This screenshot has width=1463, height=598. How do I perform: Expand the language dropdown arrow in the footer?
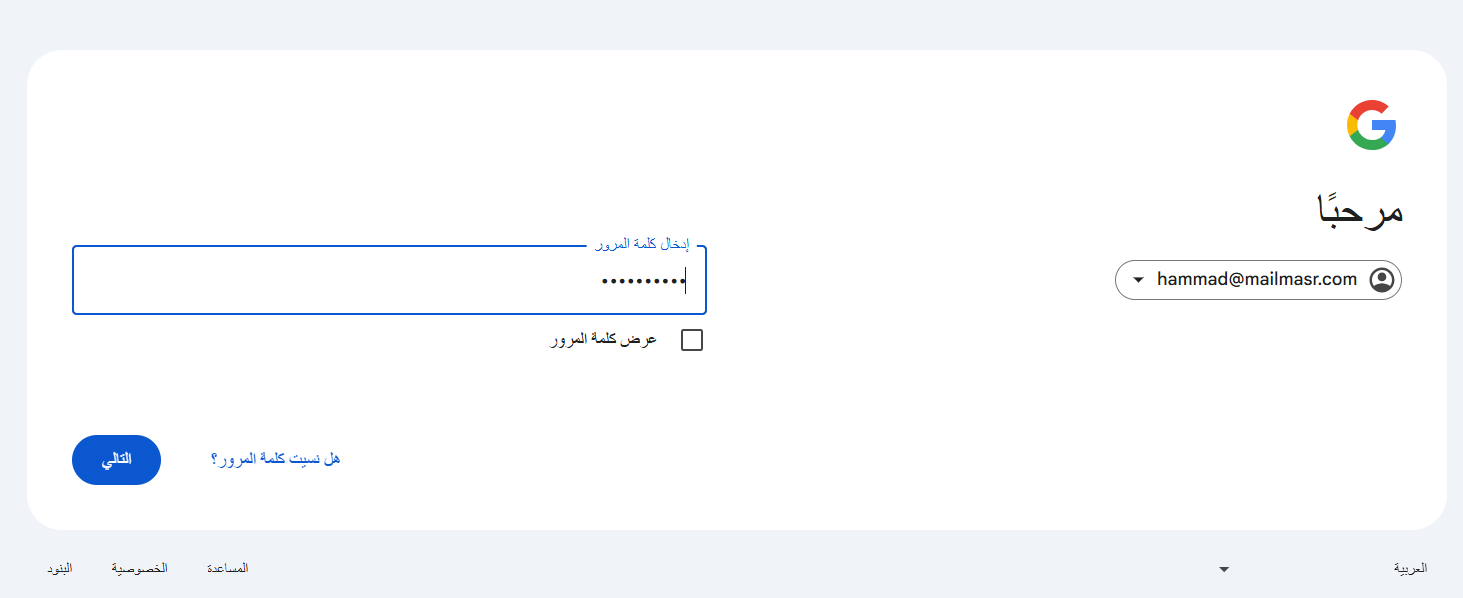1224,569
